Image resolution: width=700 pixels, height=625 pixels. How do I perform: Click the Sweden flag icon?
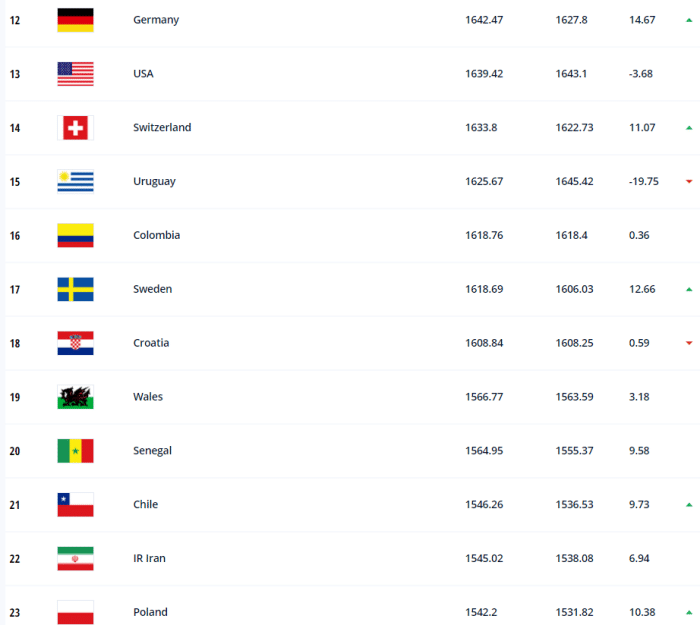75,290
